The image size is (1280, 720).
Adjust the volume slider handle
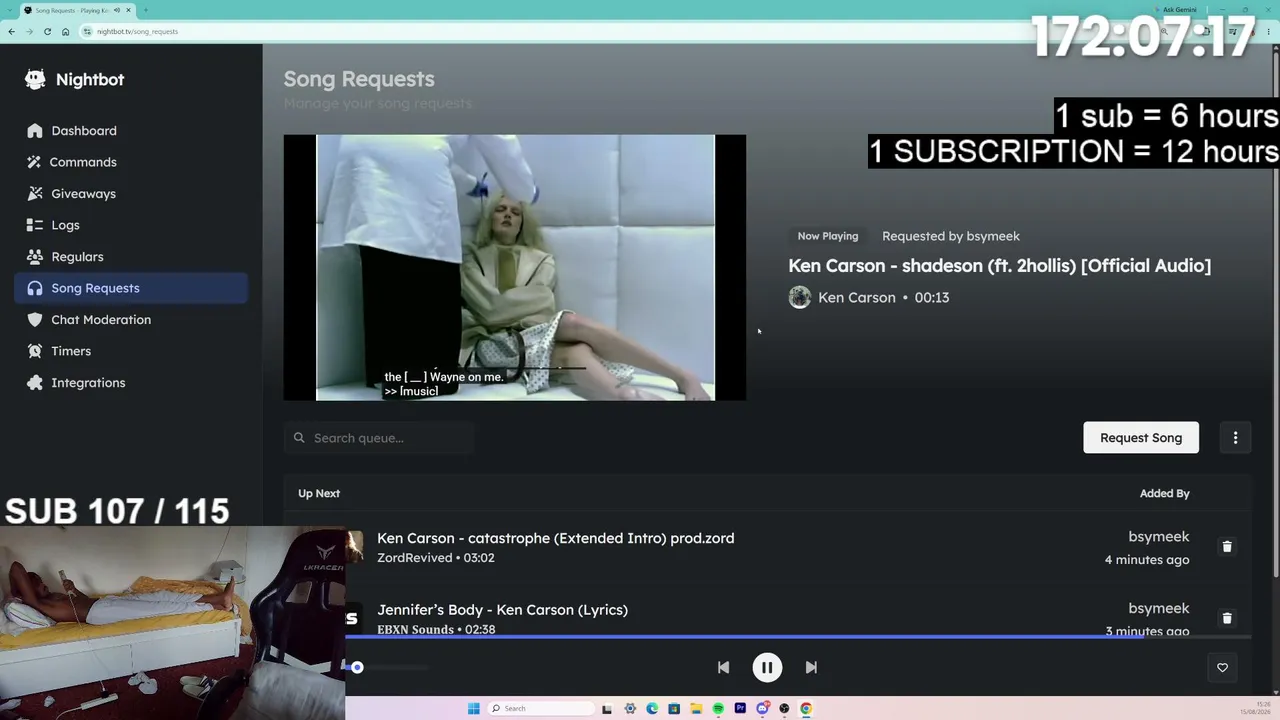click(x=357, y=667)
